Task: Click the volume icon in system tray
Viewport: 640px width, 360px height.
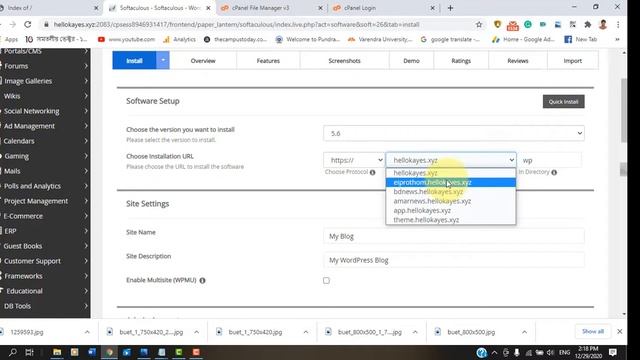Action: click(x=550, y=352)
